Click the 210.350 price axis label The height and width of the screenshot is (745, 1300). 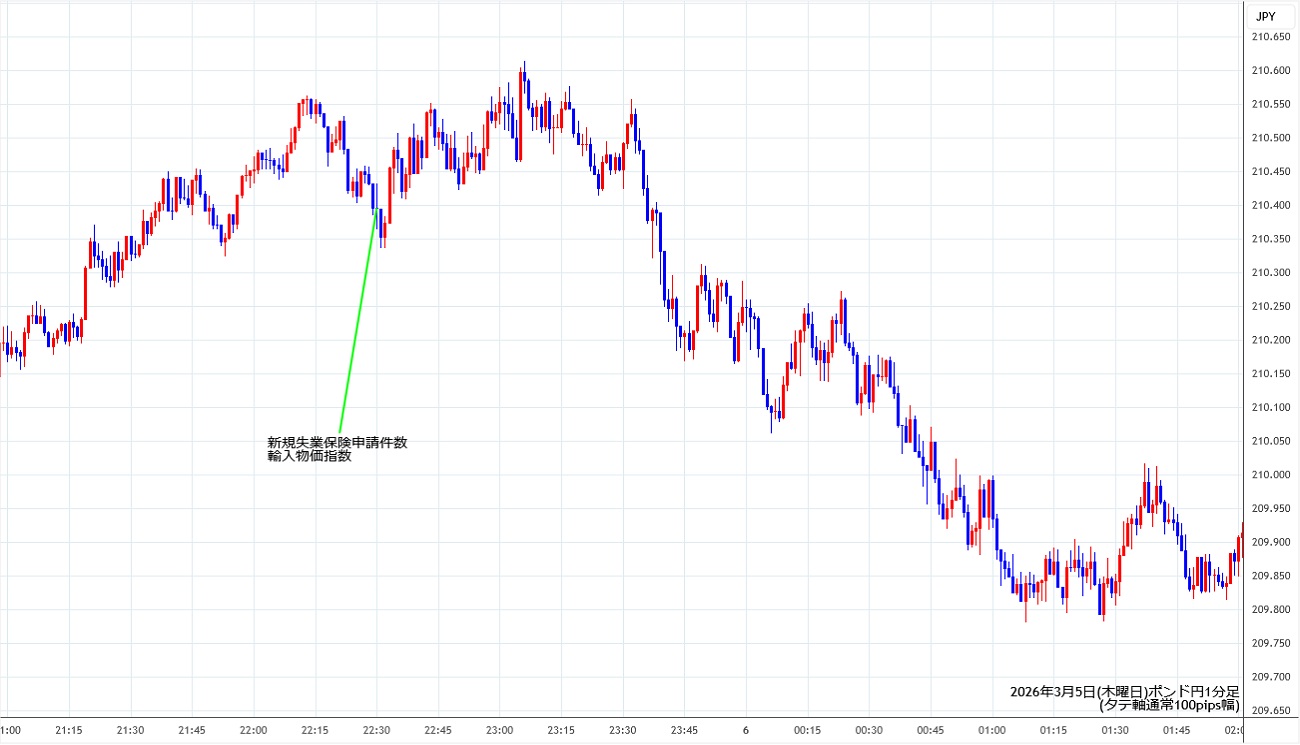[1271, 239]
